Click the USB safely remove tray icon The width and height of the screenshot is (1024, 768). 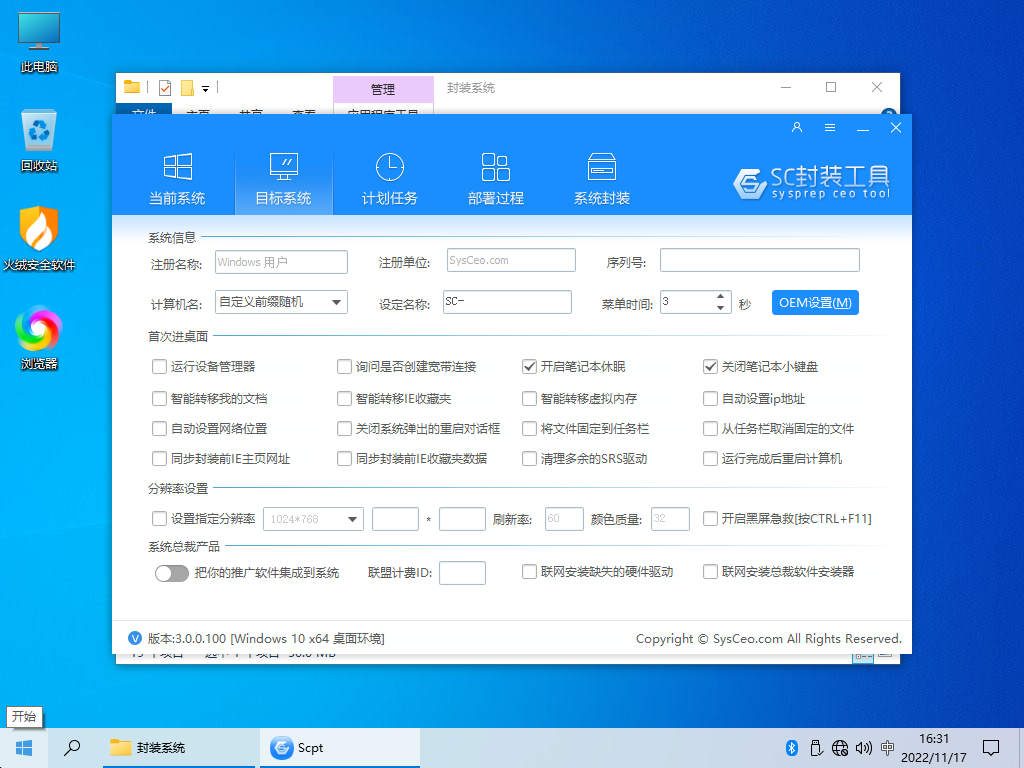point(816,748)
